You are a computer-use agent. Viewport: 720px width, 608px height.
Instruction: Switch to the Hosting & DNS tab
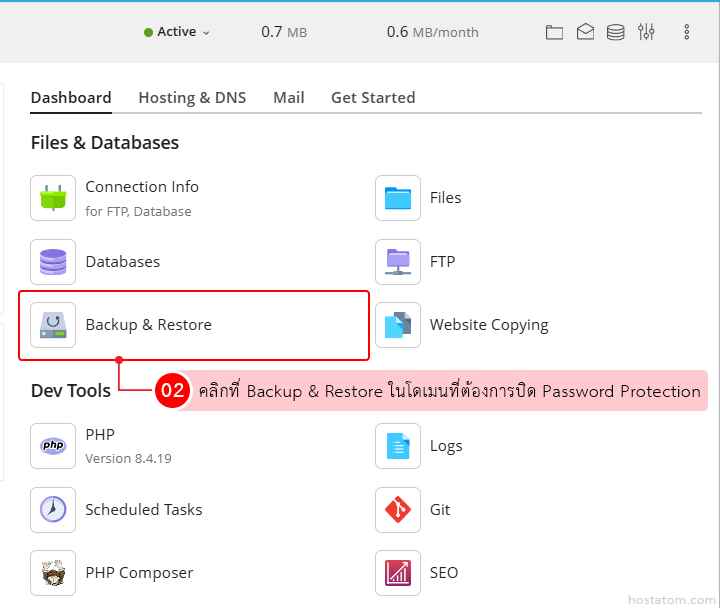coord(192,98)
